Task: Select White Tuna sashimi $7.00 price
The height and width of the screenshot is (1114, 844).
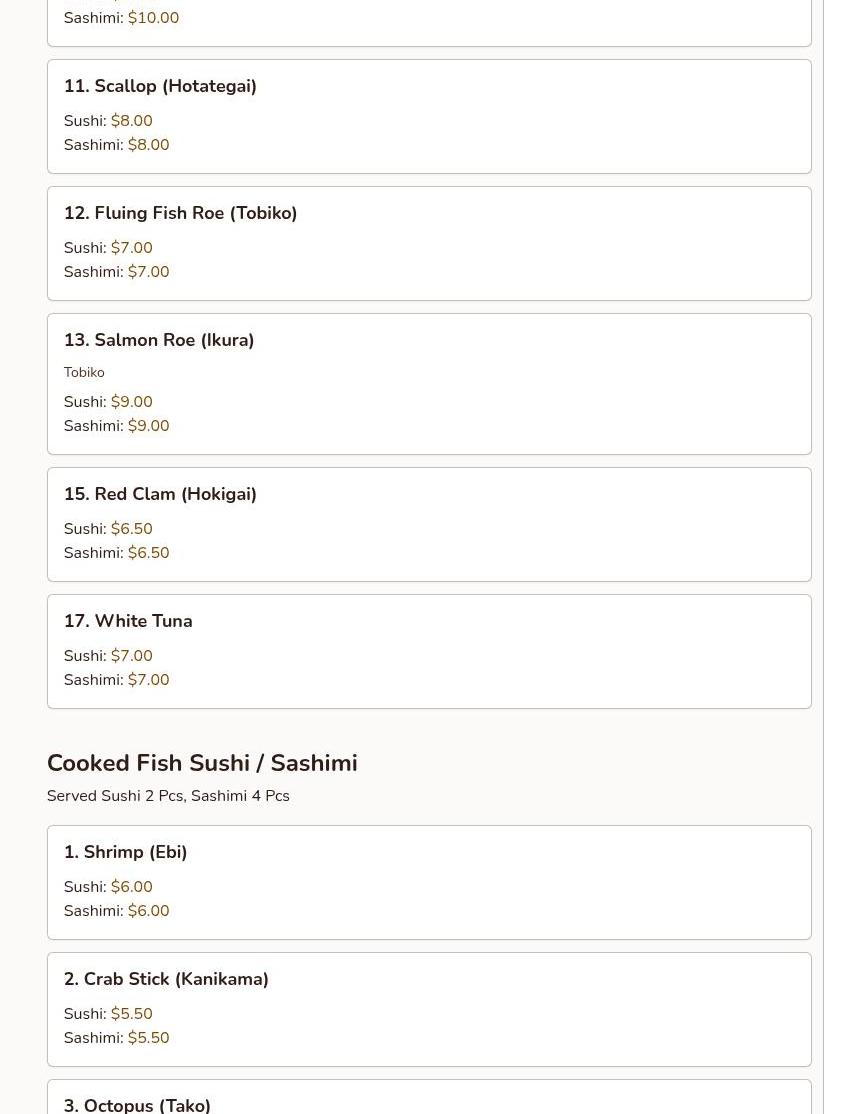Action: [148, 680]
